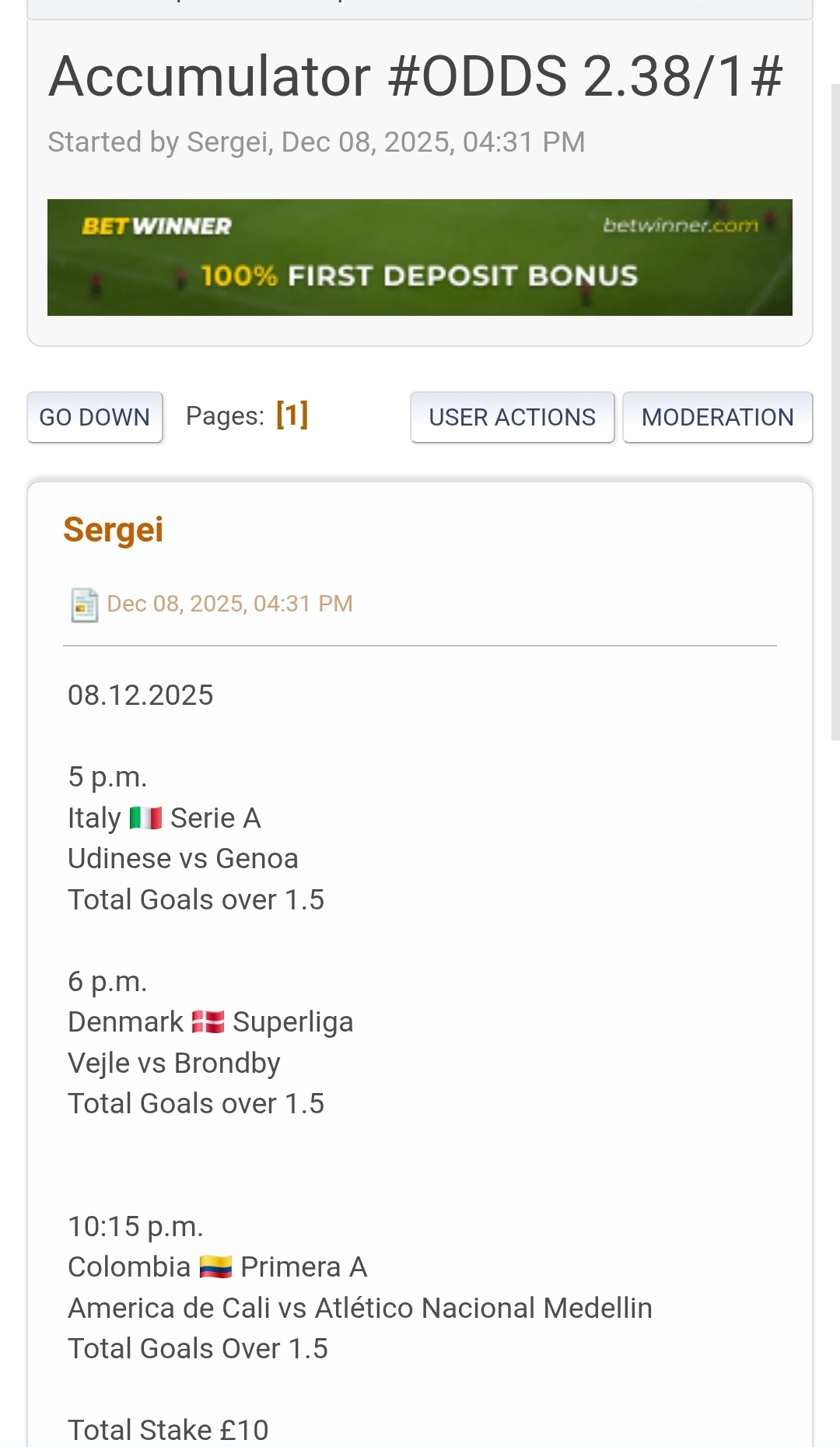
Task: Click the page scrollbar on the right edge
Action: coord(835,412)
